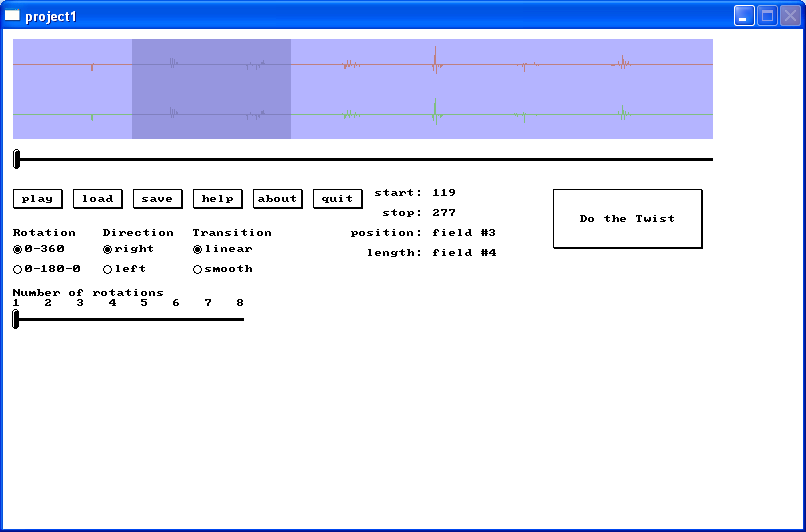Select linear transition option
806x532 pixels.
coord(198,249)
